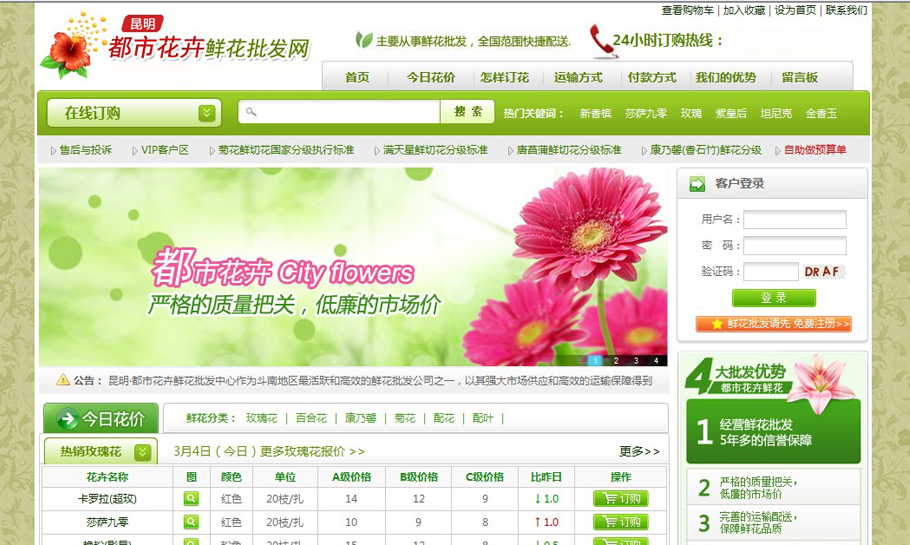This screenshot has width=910, height=545.
Task: Click the red telephone hotline icon
Action: (602, 41)
